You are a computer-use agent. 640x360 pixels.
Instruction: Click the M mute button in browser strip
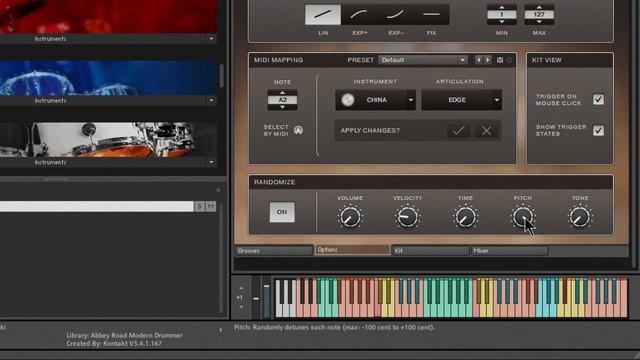click(x=211, y=207)
